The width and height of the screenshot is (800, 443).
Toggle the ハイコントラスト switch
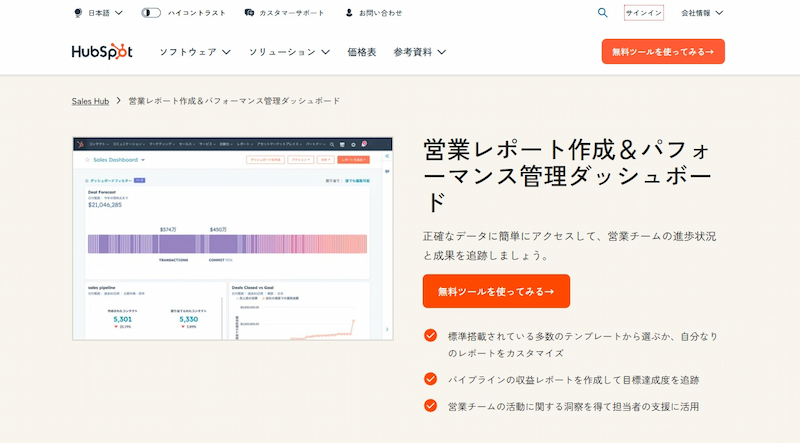tap(151, 13)
